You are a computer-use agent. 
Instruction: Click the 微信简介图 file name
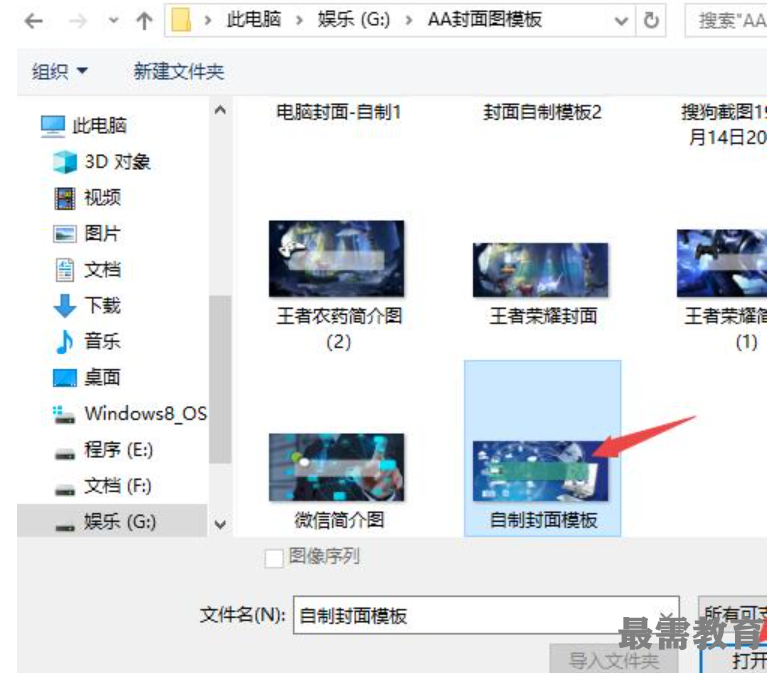click(x=339, y=519)
